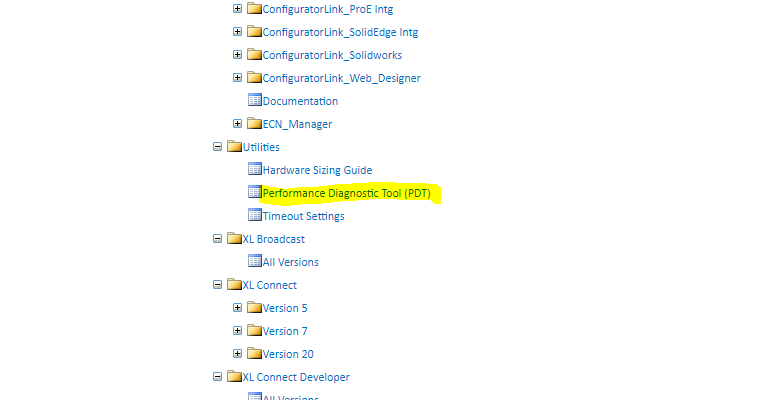779x400 pixels.
Task: Click the Timeout Settings list icon
Action: click(x=255, y=215)
